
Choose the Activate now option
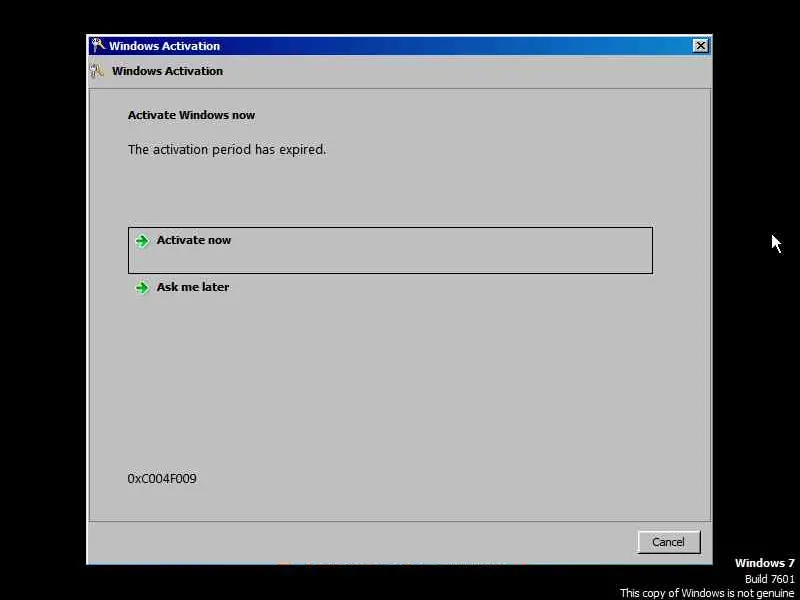390,250
